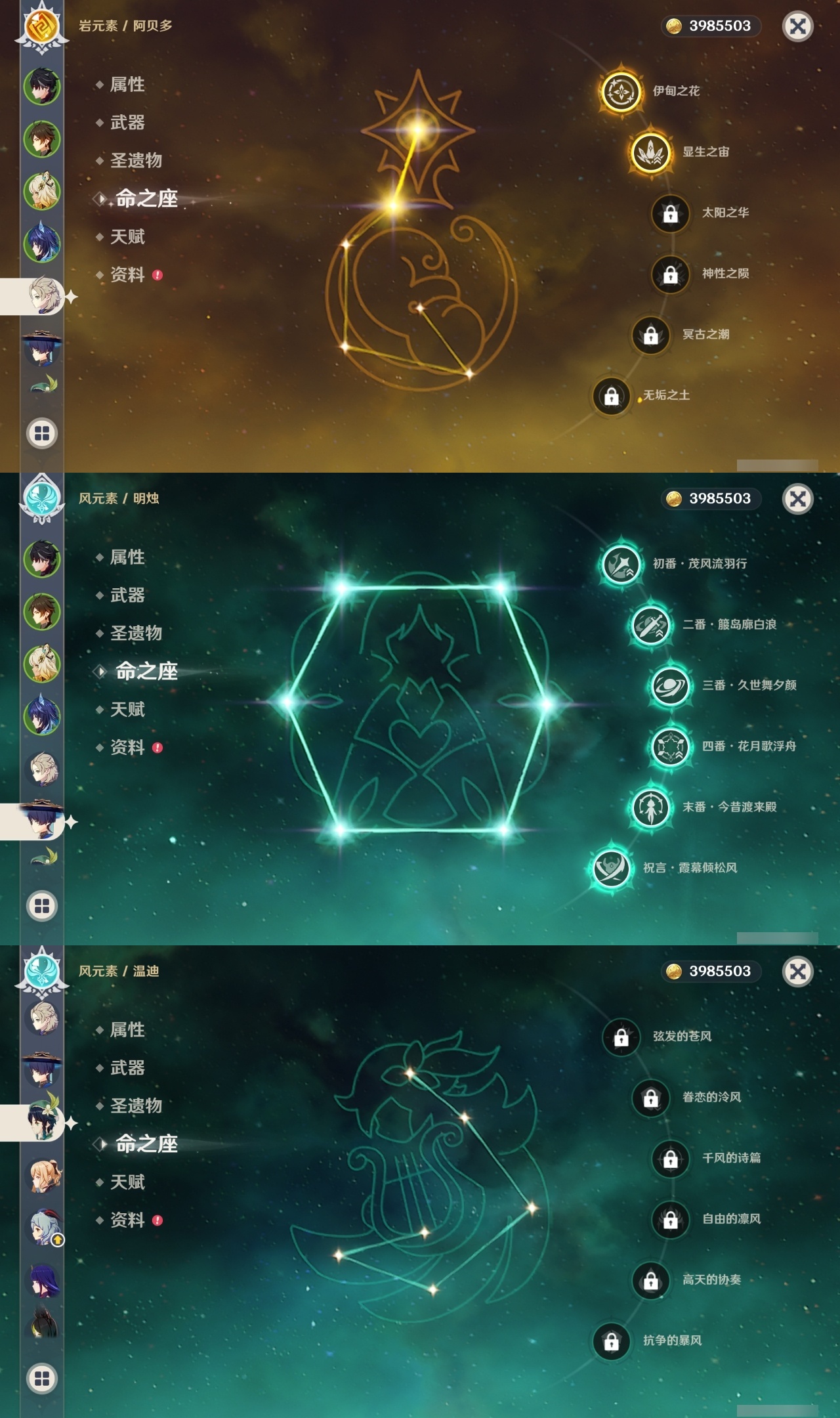
Task: Select the selected 阿贝多 portrait in sidebar
Action: pyautogui.click(x=43, y=296)
